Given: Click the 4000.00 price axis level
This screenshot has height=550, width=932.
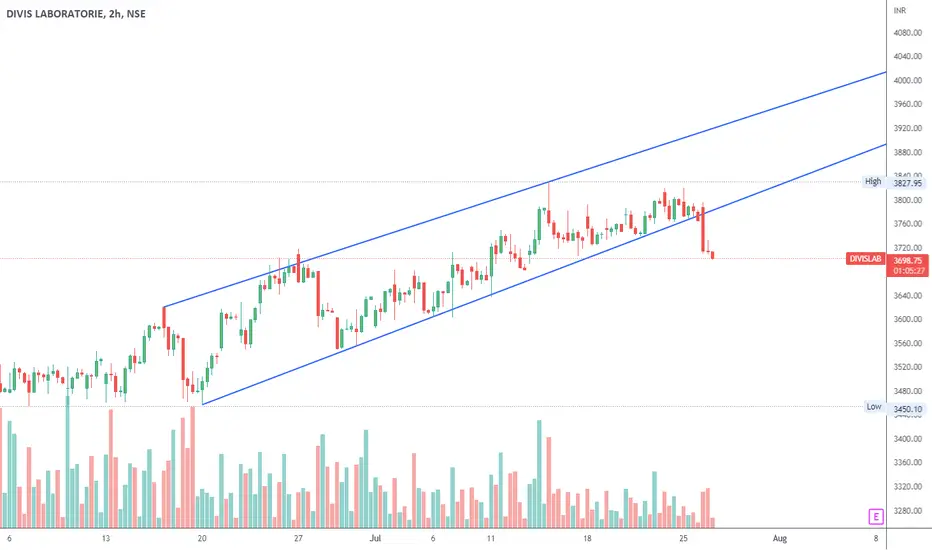Looking at the screenshot, I should click(907, 80).
